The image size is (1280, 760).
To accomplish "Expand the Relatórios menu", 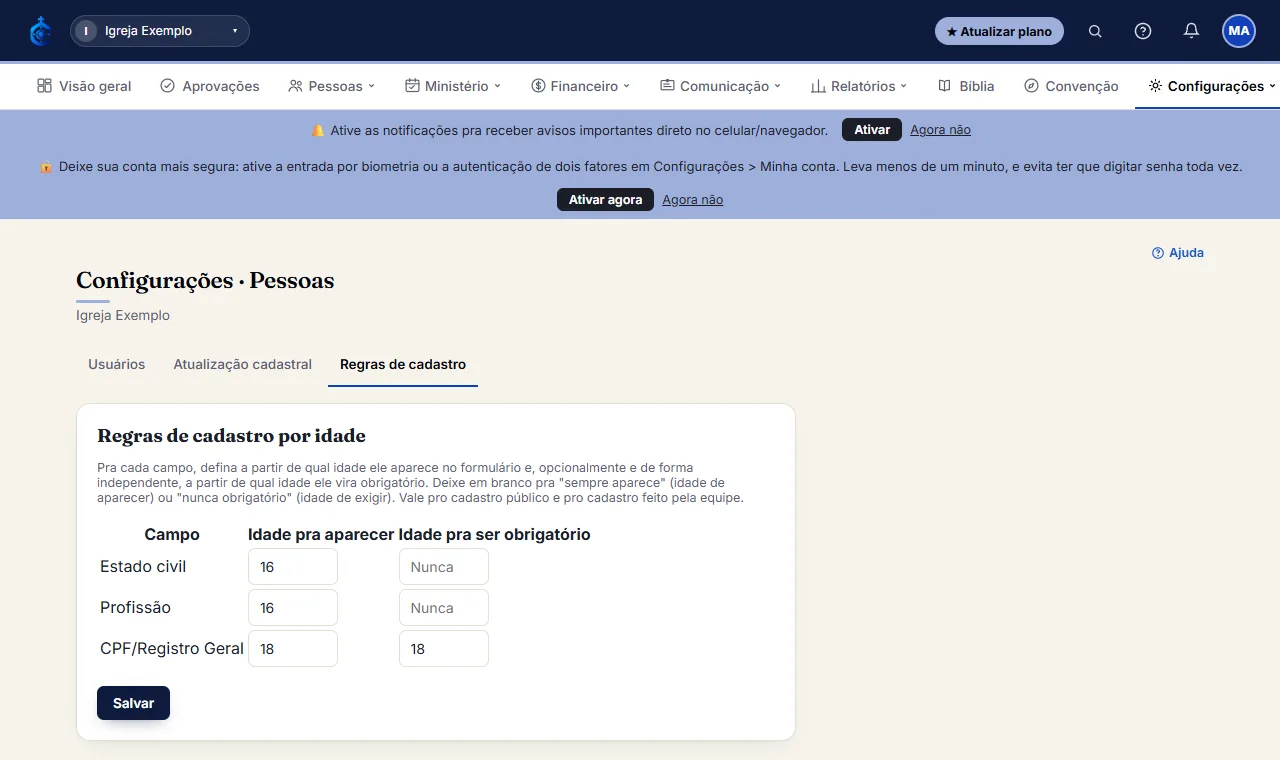I will coord(859,86).
